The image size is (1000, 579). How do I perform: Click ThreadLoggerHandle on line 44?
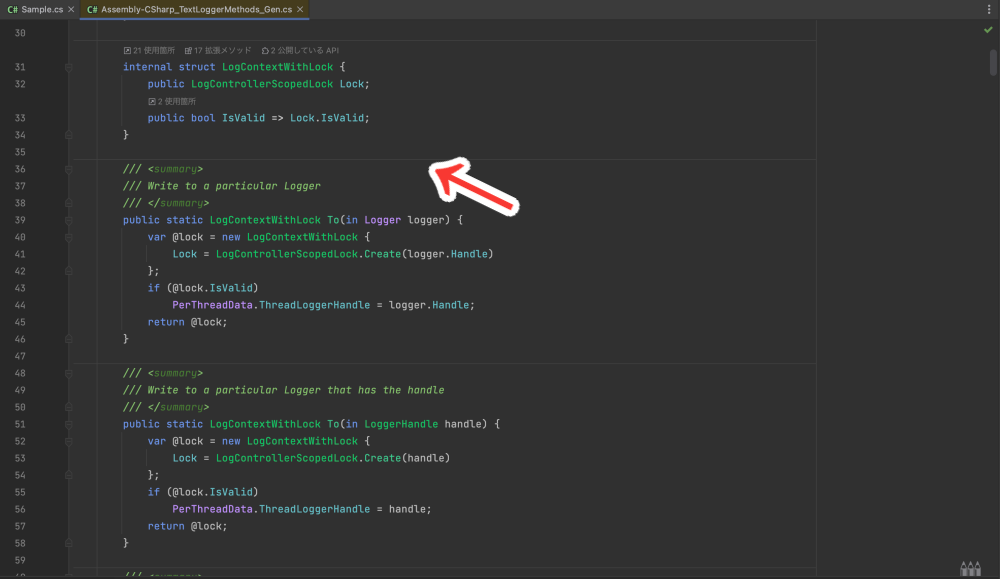coord(314,305)
